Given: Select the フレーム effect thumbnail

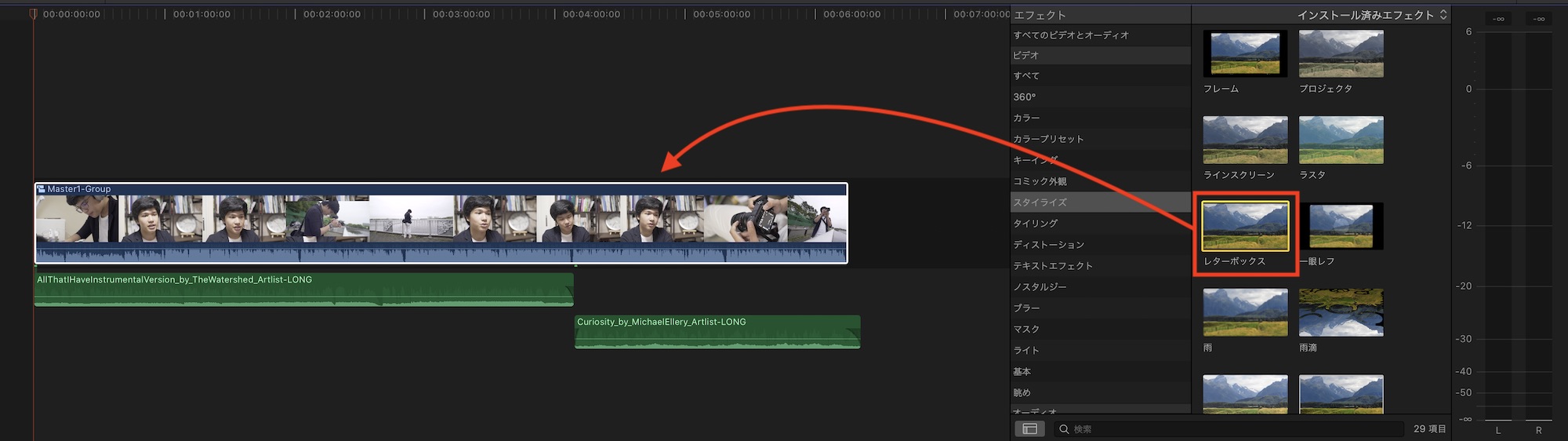Looking at the screenshot, I should pos(1245,53).
